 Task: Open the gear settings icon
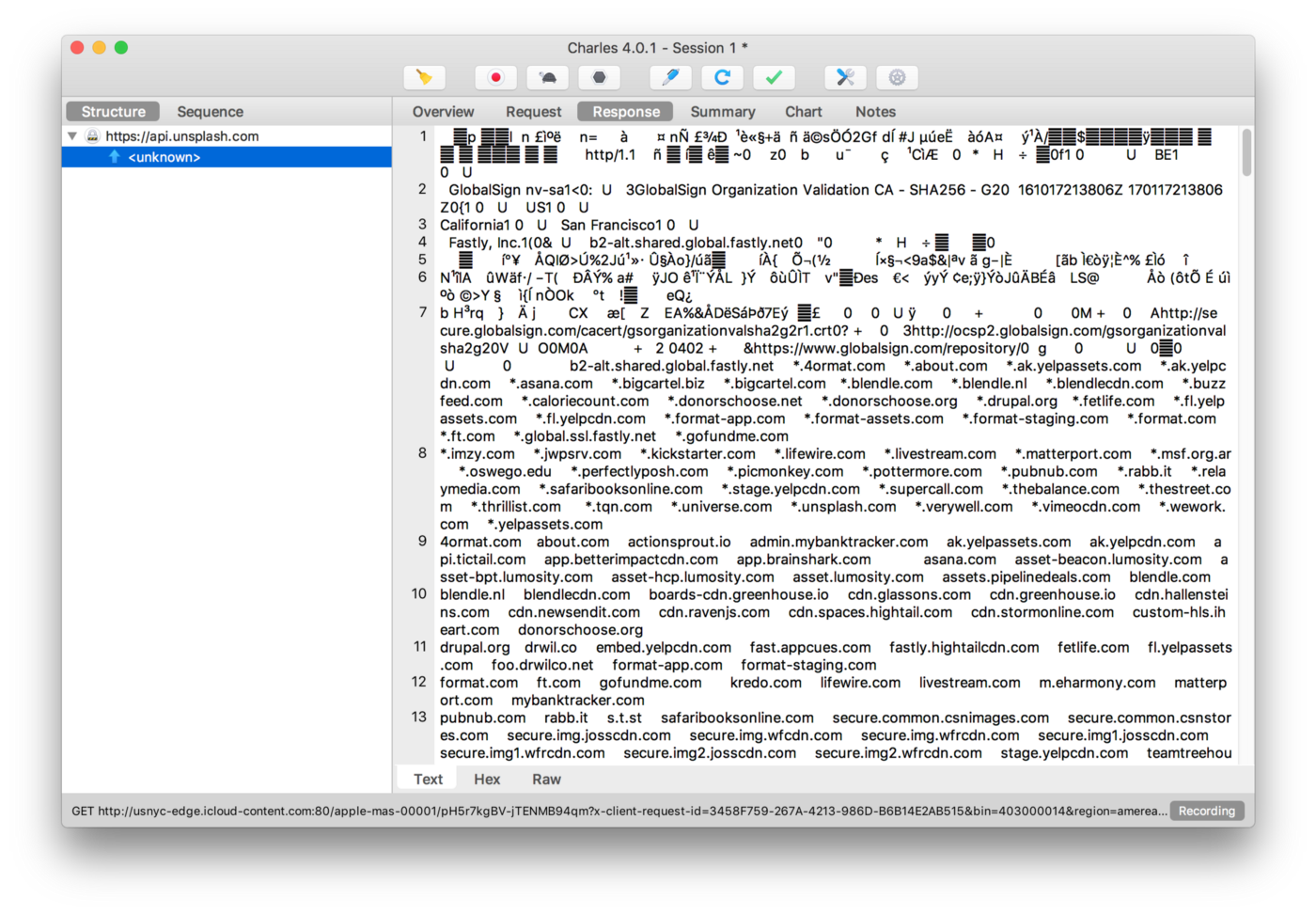(897, 77)
